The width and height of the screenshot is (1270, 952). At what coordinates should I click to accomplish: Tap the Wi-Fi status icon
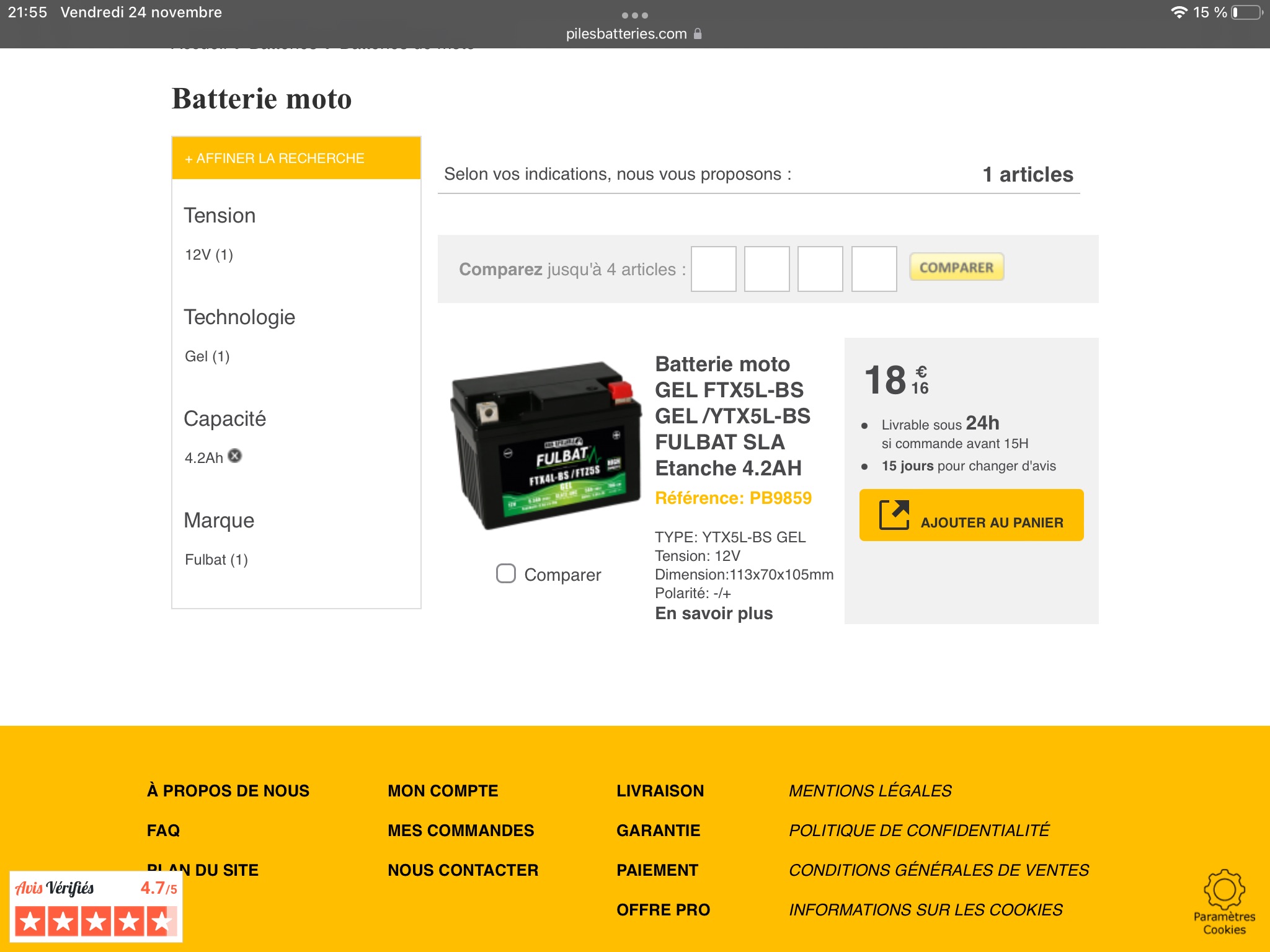pos(1178,12)
